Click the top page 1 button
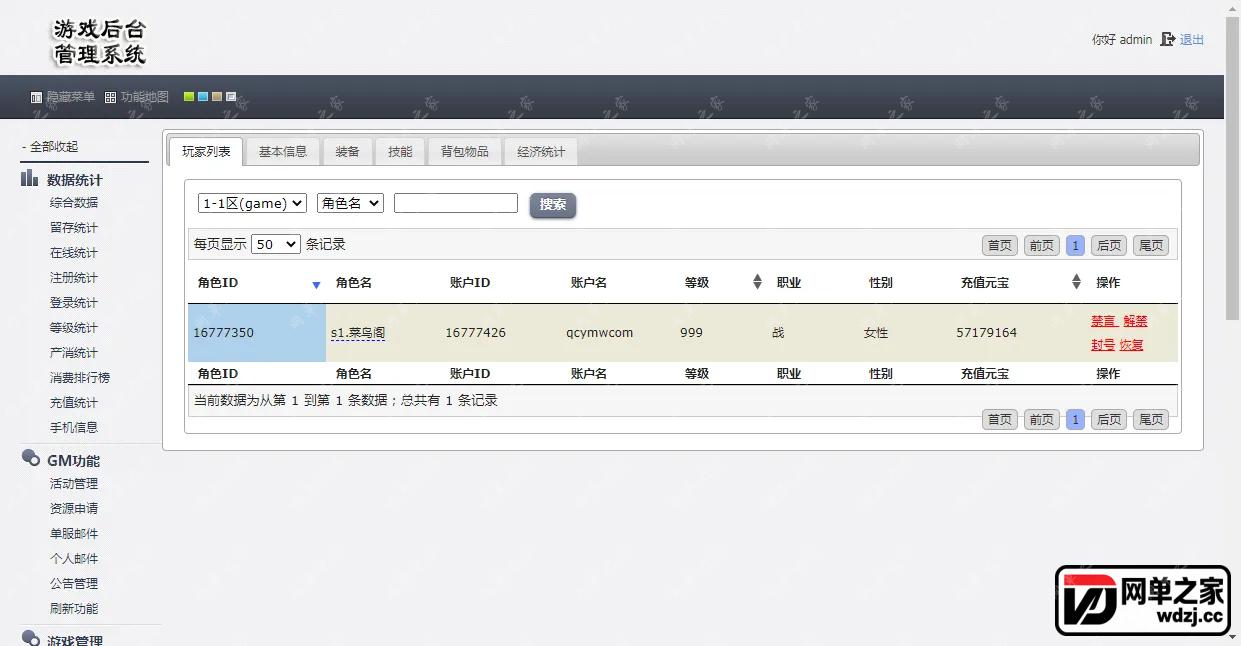The width and height of the screenshot is (1241, 646). coord(1075,246)
